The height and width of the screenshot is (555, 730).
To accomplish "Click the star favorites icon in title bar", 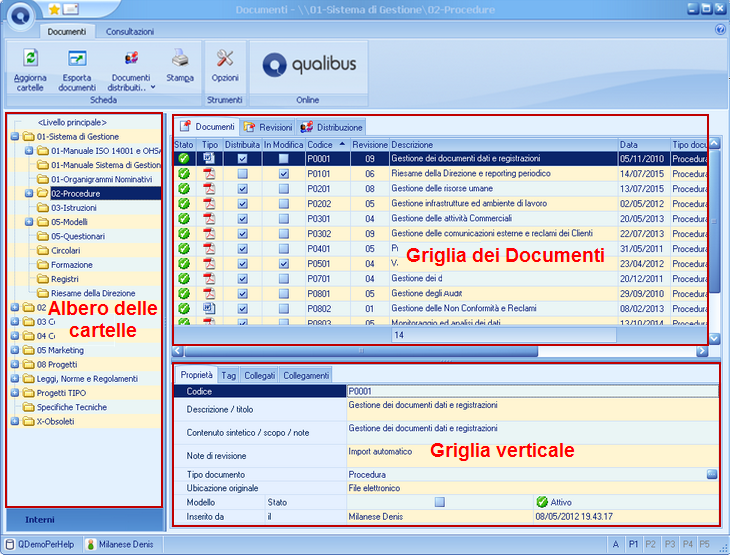I will pyautogui.click(x=54, y=9).
